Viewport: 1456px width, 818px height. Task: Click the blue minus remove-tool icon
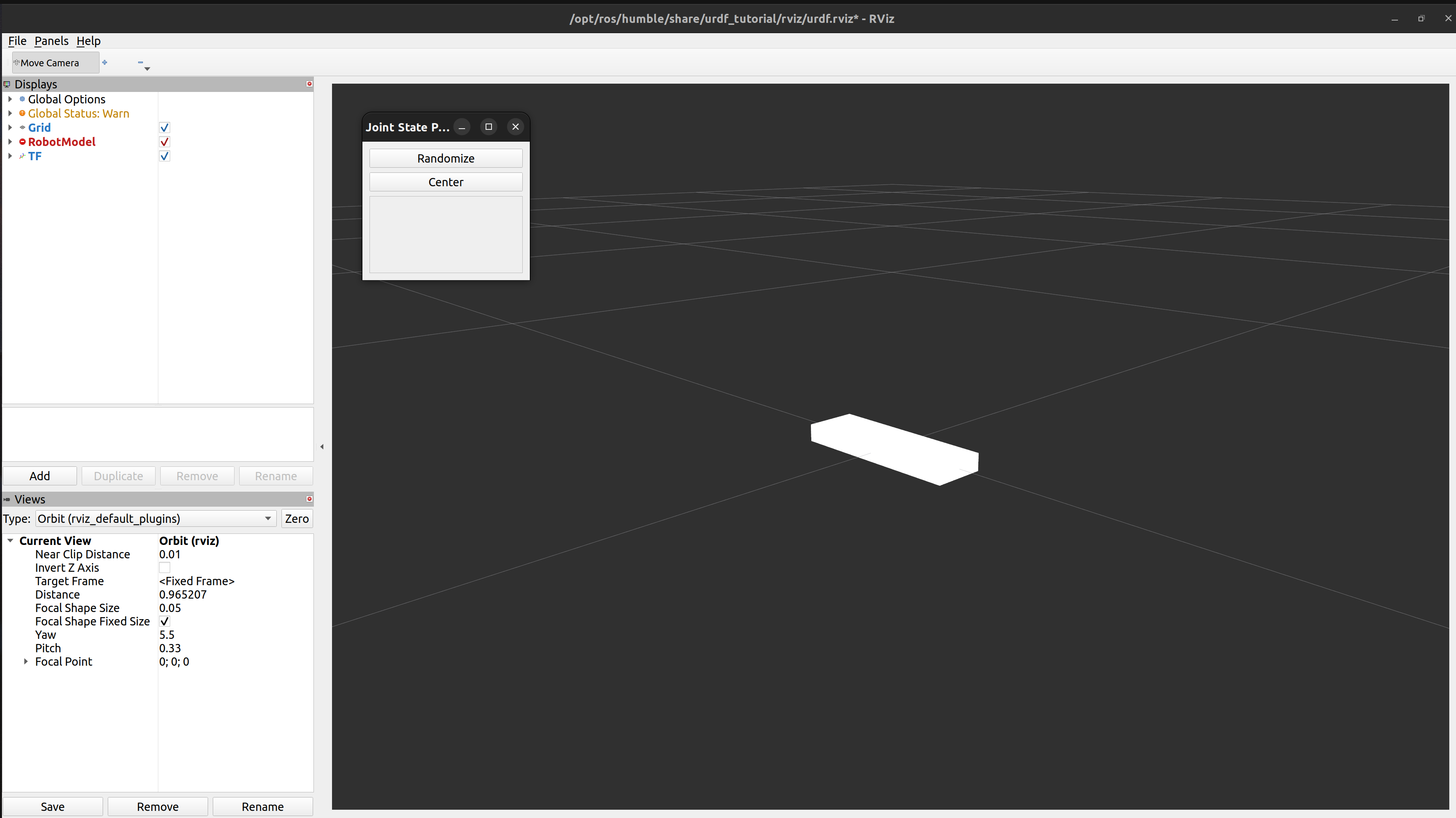[x=140, y=62]
